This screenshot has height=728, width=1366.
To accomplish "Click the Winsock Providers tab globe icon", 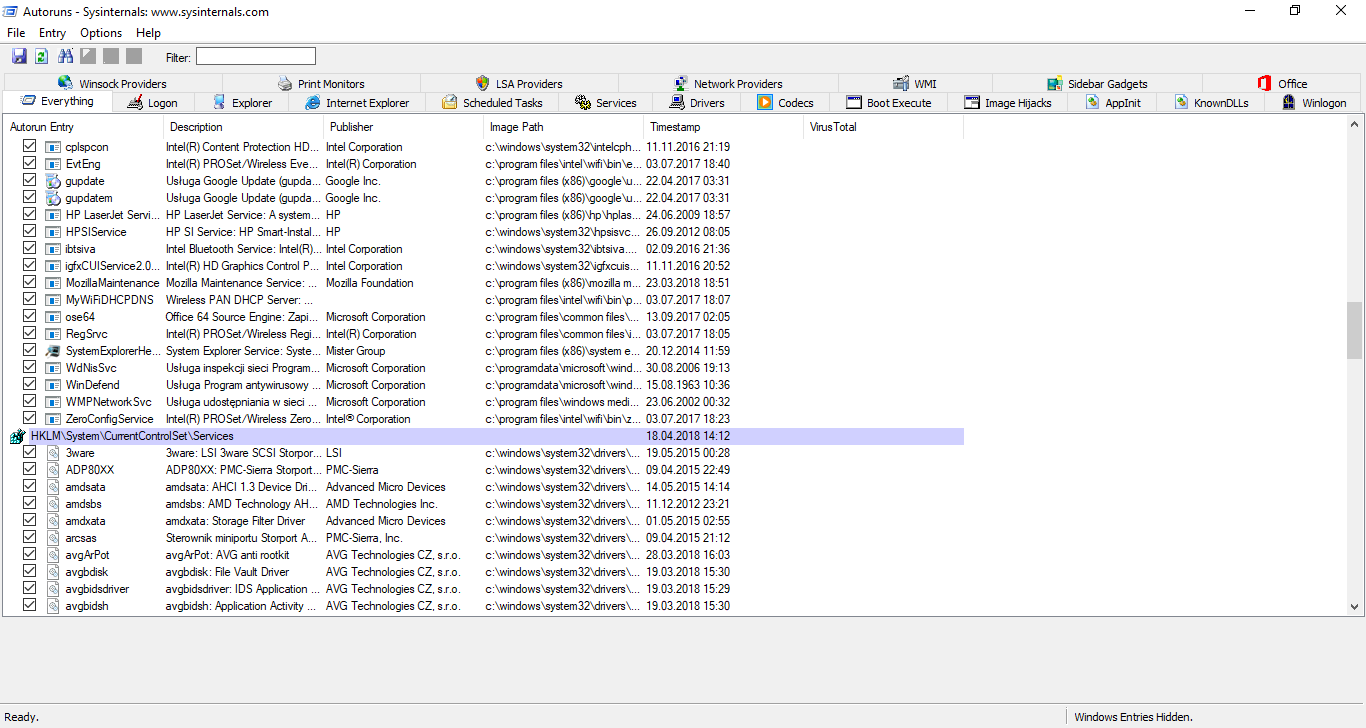I will [66, 83].
